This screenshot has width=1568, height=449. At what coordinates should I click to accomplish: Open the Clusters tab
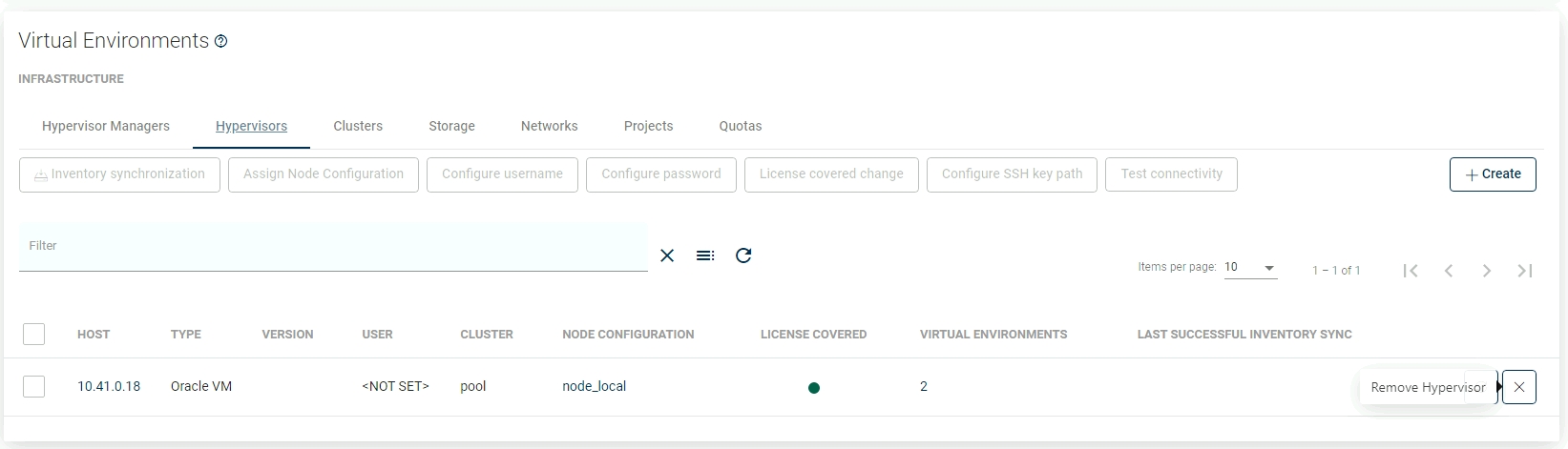358,126
